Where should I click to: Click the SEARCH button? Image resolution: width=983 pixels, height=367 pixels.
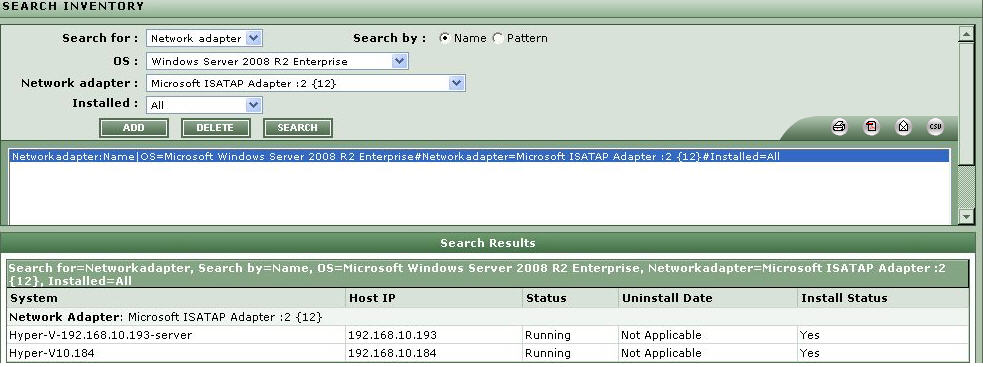point(297,128)
